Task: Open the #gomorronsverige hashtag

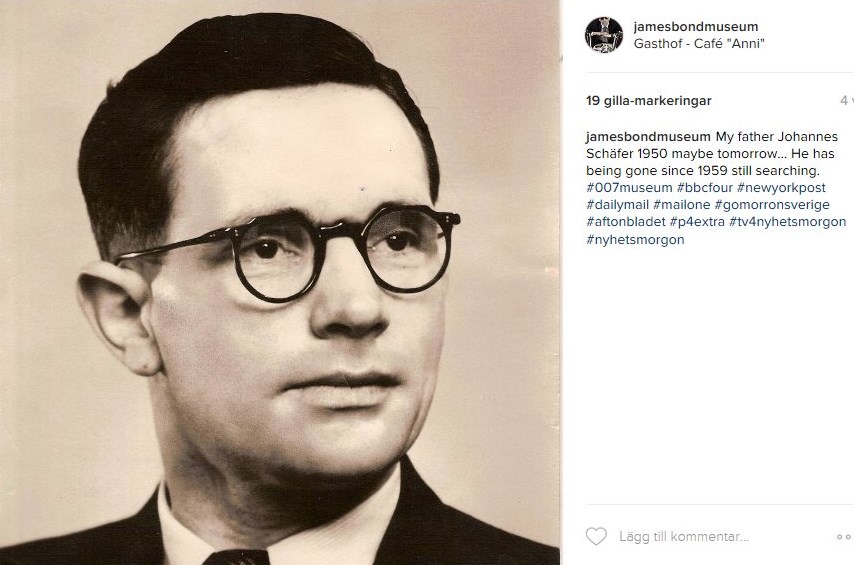Action: pos(772,205)
